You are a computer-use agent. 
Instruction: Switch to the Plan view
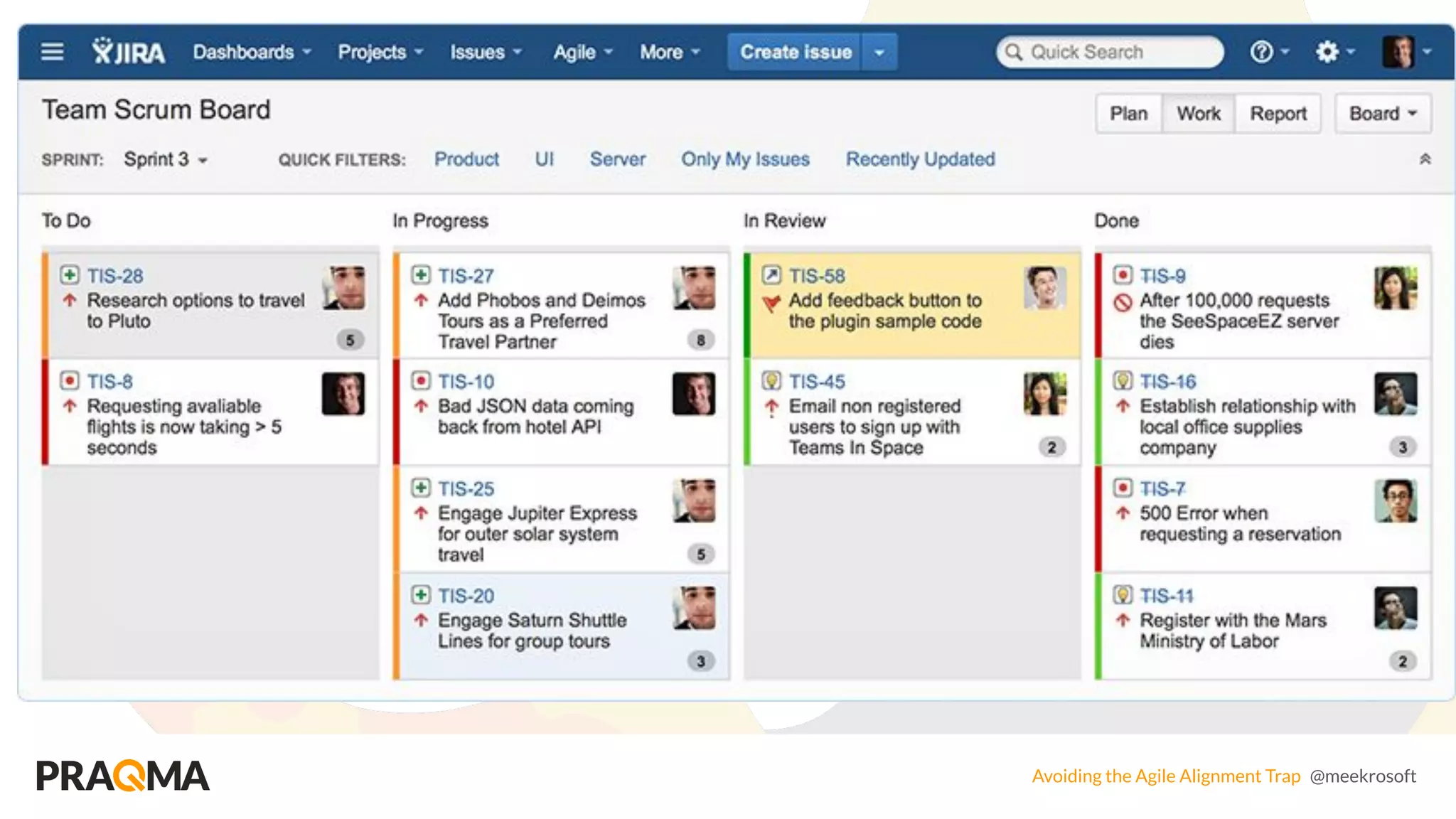pos(1129,114)
